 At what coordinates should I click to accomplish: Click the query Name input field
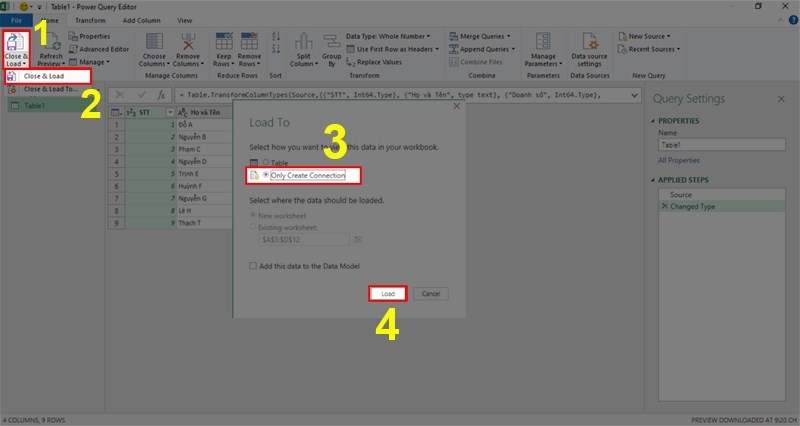point(721,145)
